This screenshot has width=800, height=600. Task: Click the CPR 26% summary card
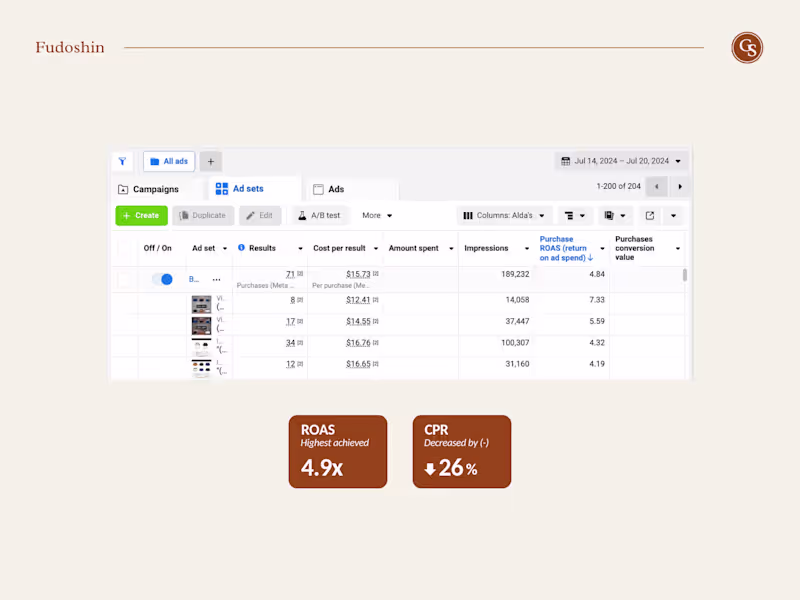coord(462,452)
